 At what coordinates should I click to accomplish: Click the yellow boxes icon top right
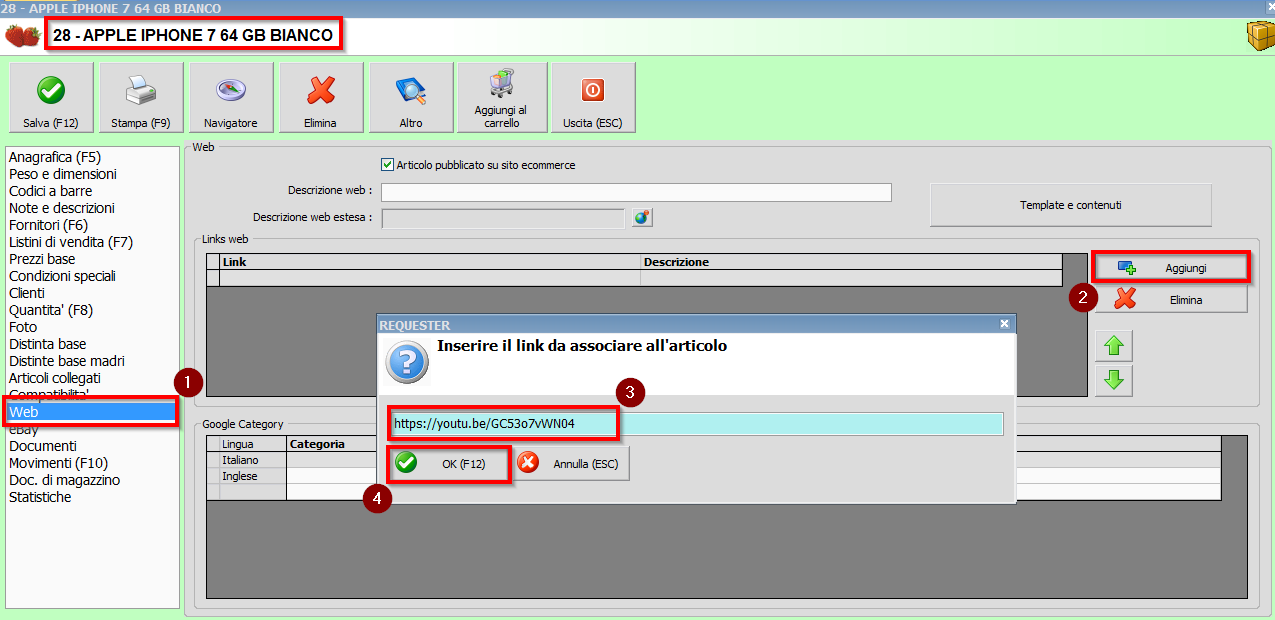pyautogui.click(x=1259, y=36)
